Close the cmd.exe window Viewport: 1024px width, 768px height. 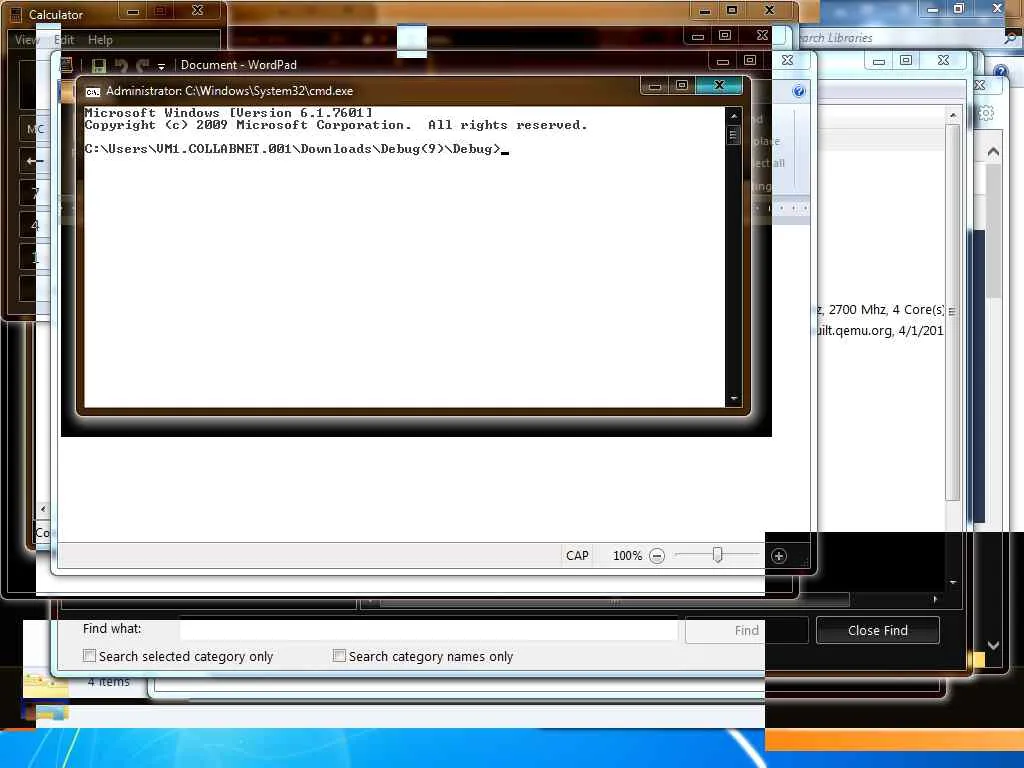719,85
